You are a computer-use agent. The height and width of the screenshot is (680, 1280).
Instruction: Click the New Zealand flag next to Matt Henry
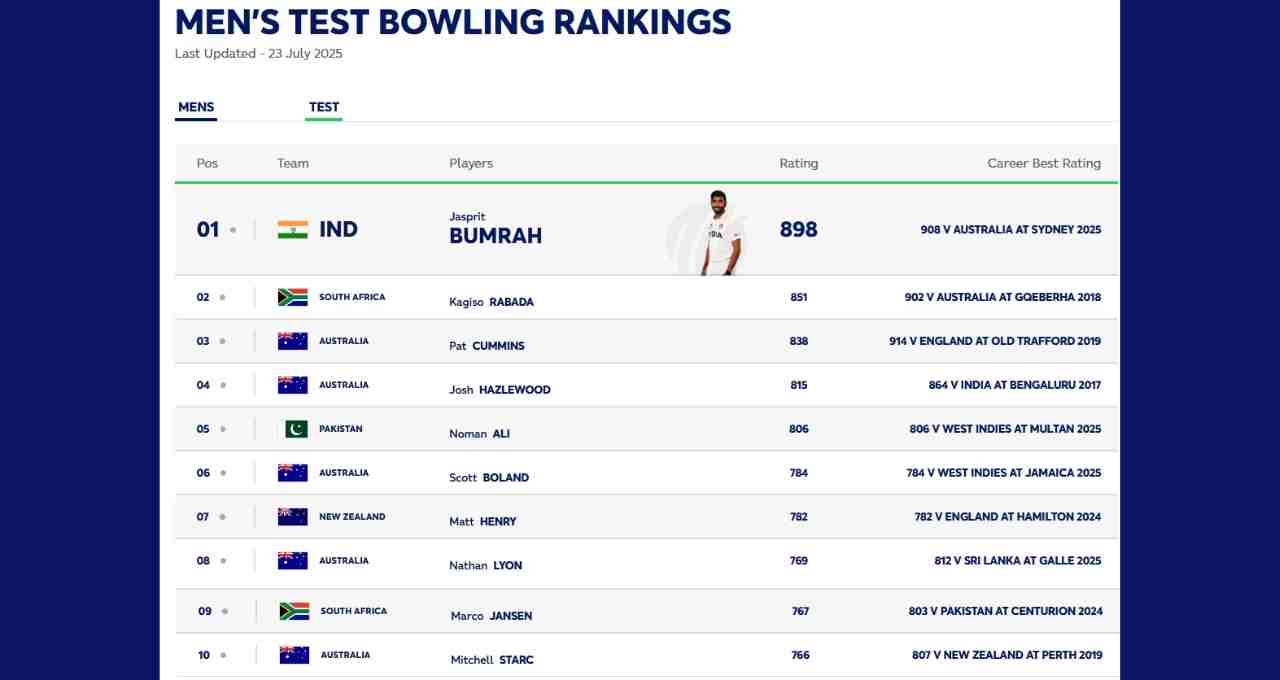pos(293,517)
